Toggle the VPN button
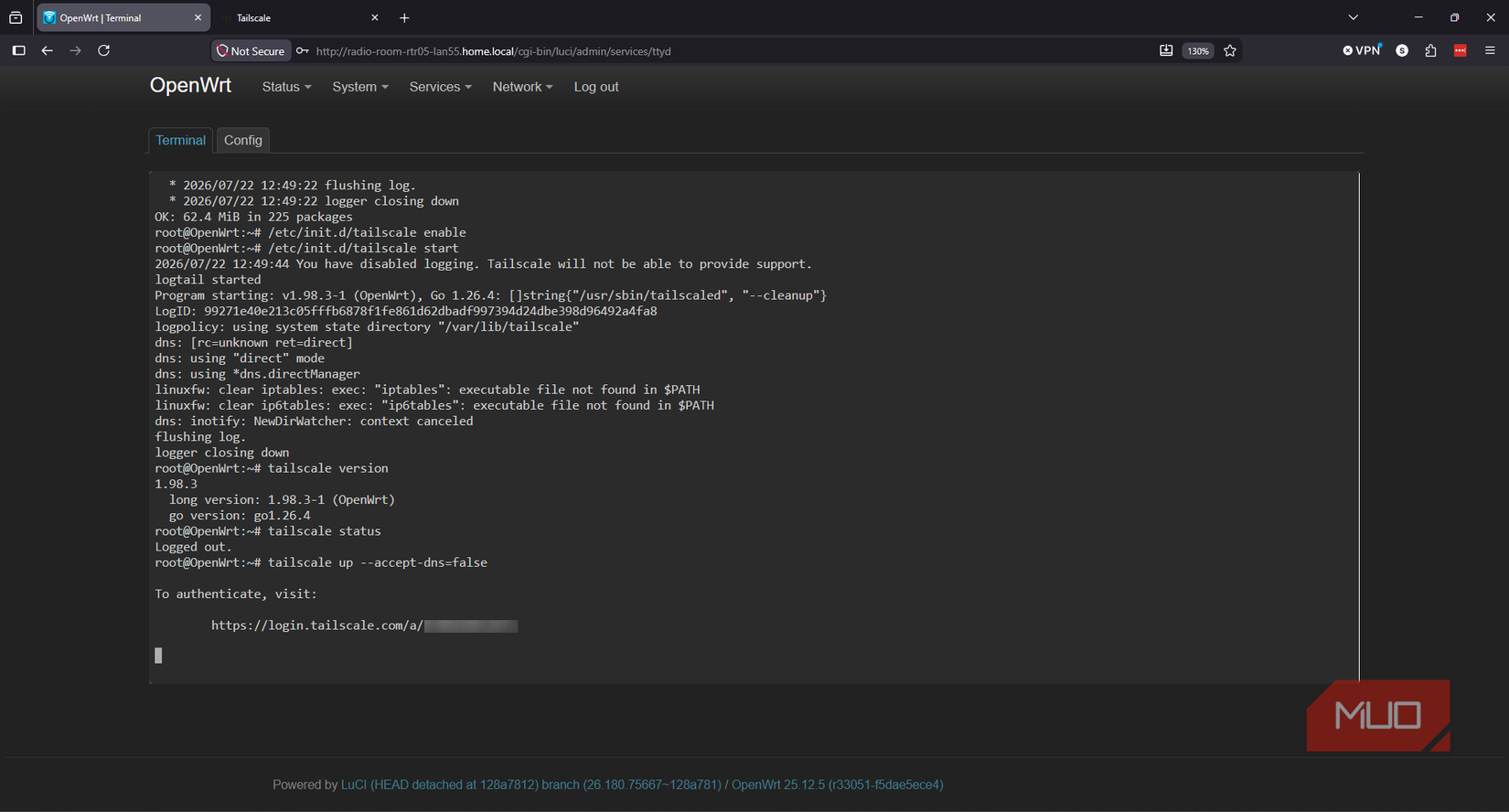This screenshot has height=812, width=1509. (x=1362, y=50)
